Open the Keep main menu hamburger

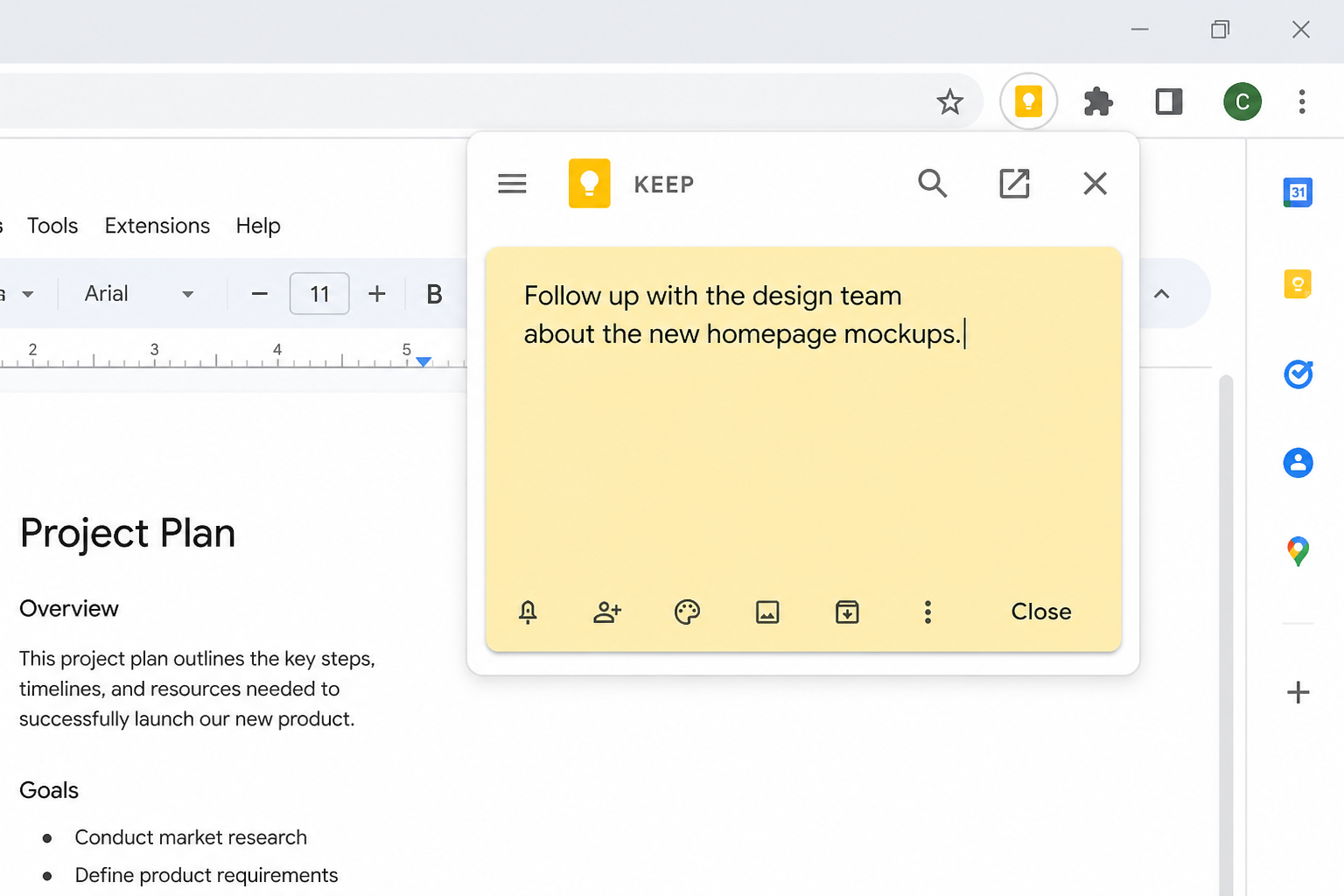click(x=512, y=184)
